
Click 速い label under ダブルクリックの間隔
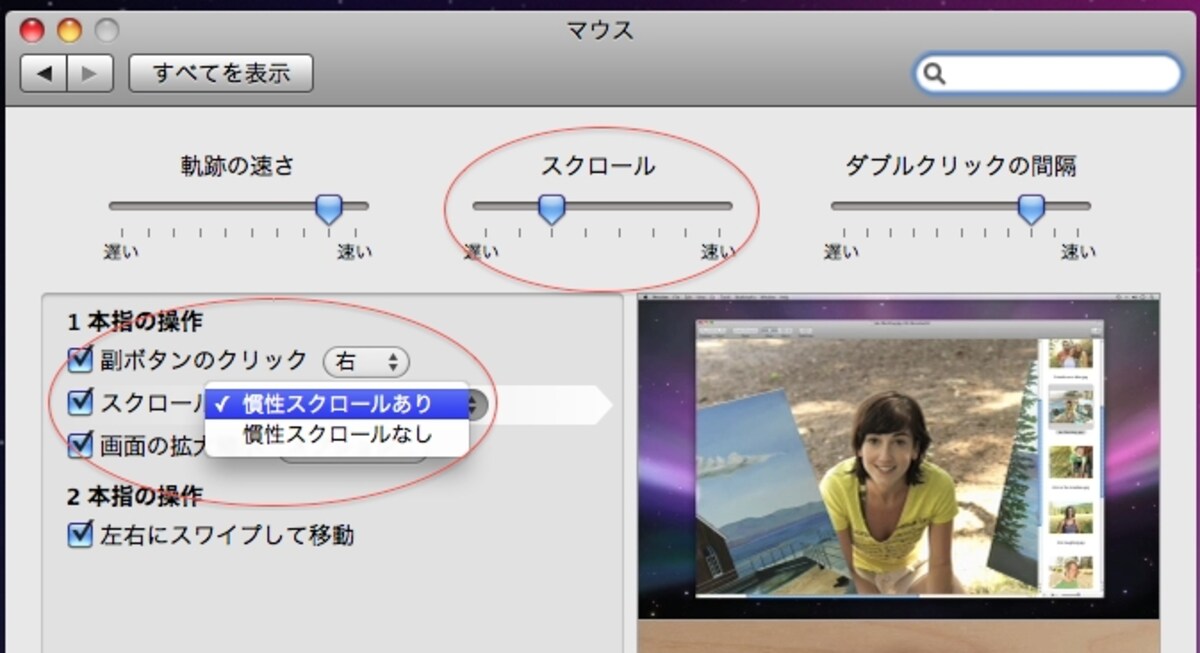[x=1078, y=252]
